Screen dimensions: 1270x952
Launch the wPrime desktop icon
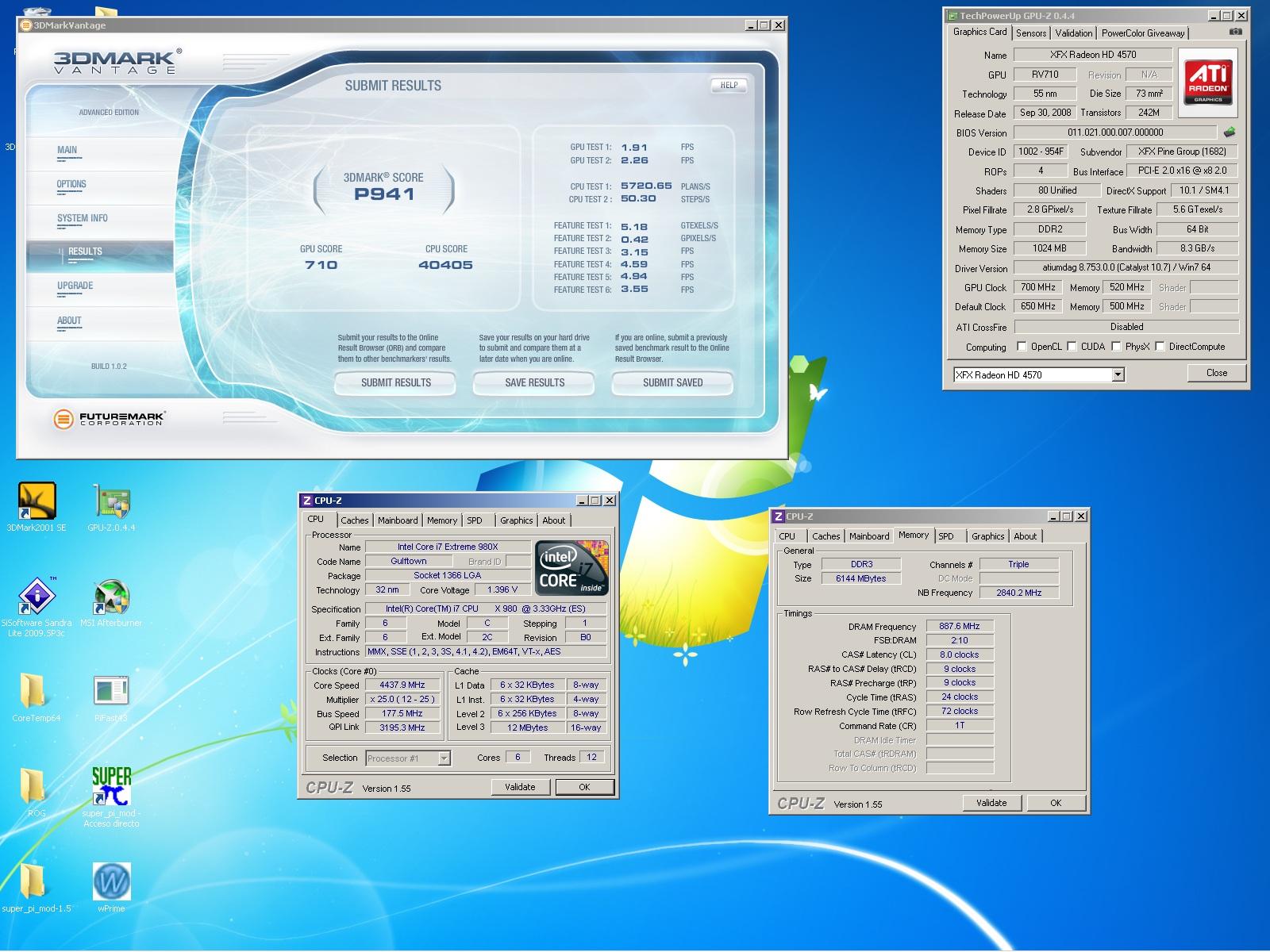[x=111, y=887]
